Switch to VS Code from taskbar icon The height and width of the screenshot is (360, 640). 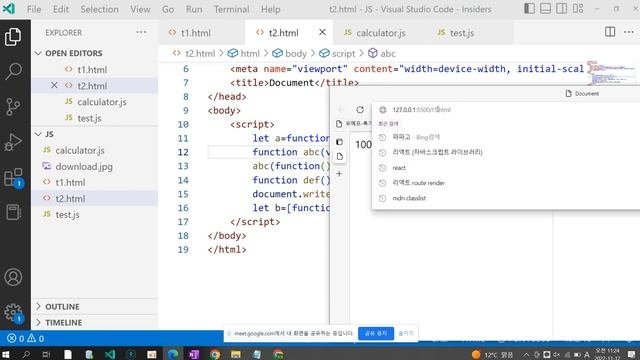[110, 354]
